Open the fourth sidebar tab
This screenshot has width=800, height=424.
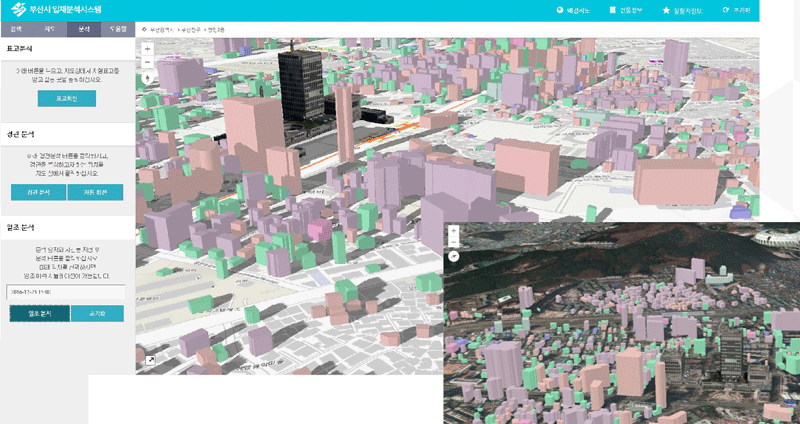[118, 30]
